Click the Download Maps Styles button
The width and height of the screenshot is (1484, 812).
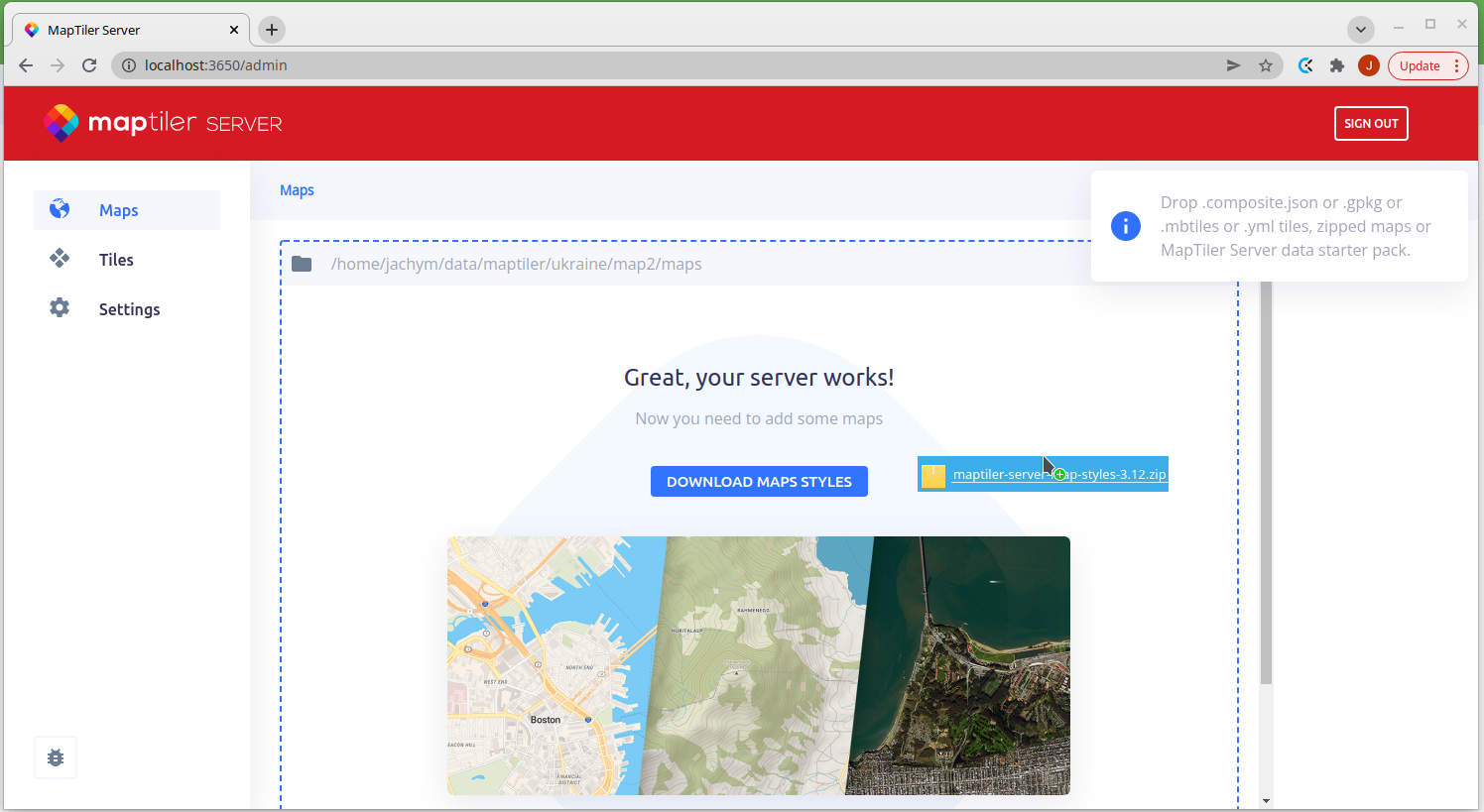[x=759, y=482]
